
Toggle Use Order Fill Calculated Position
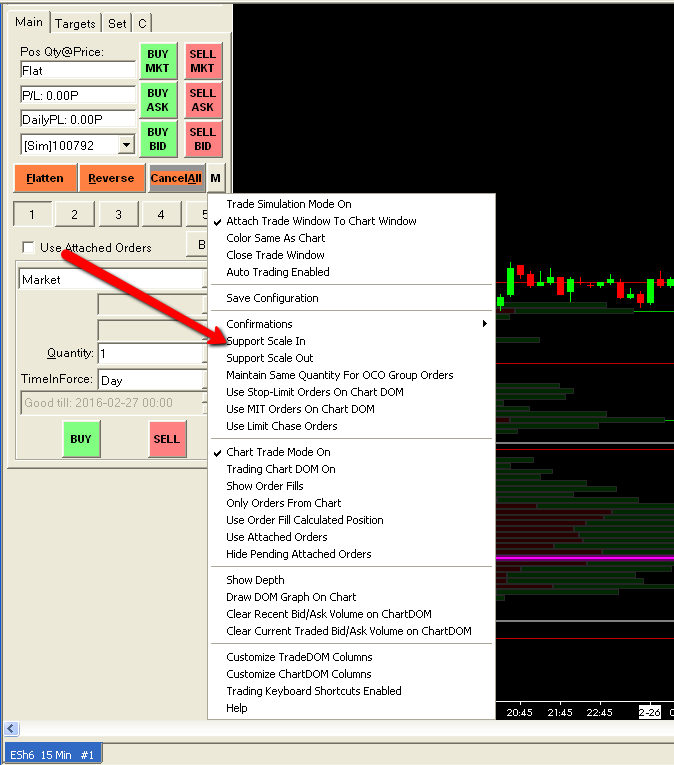pos(351,521)
